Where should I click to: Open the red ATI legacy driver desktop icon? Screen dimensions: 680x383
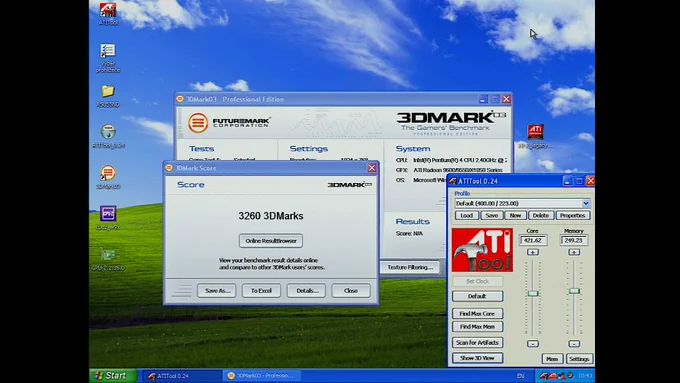pyautogui.click(x=535, y=136)
